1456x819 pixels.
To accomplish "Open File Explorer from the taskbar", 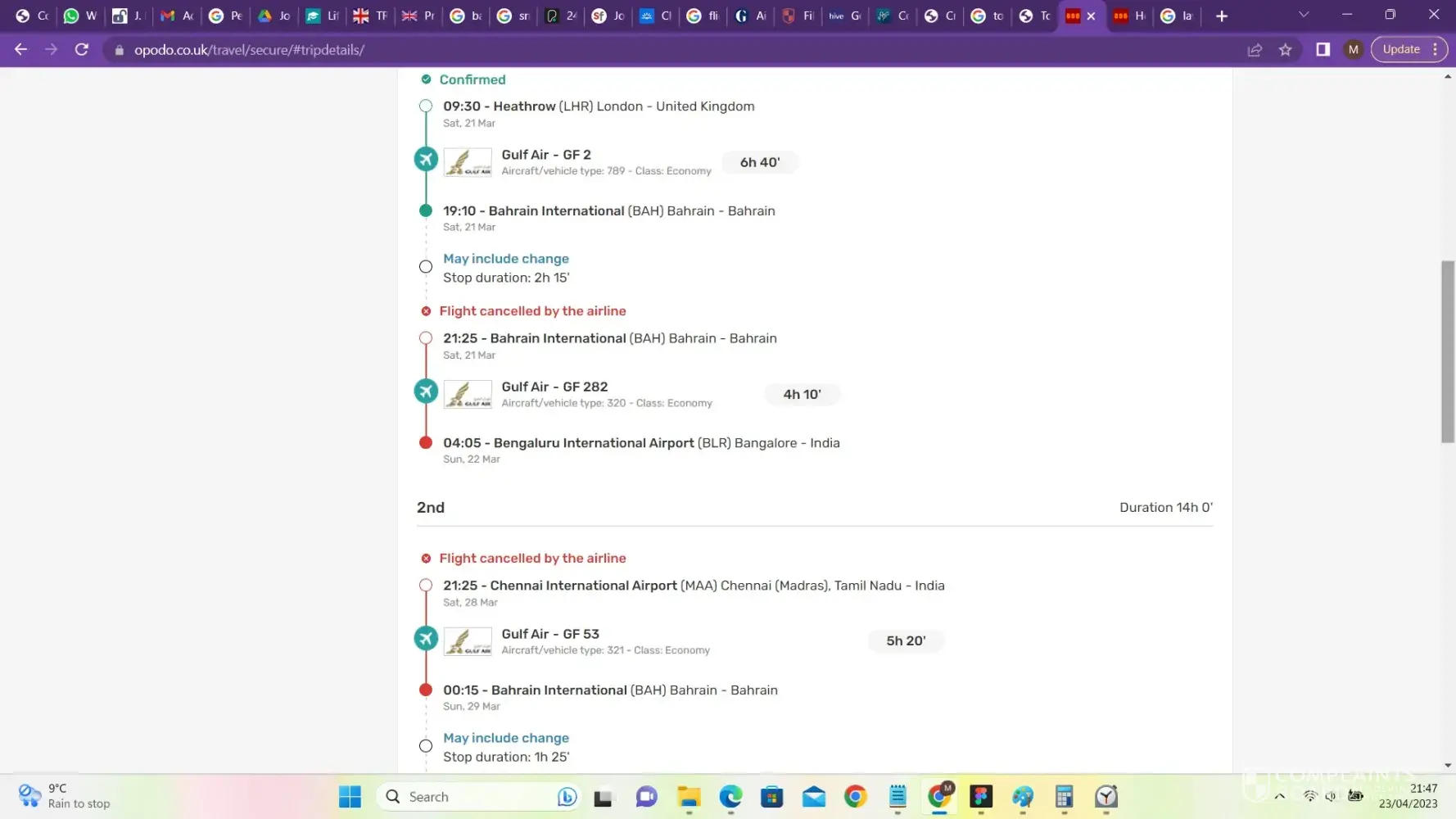I will (689, 796).
